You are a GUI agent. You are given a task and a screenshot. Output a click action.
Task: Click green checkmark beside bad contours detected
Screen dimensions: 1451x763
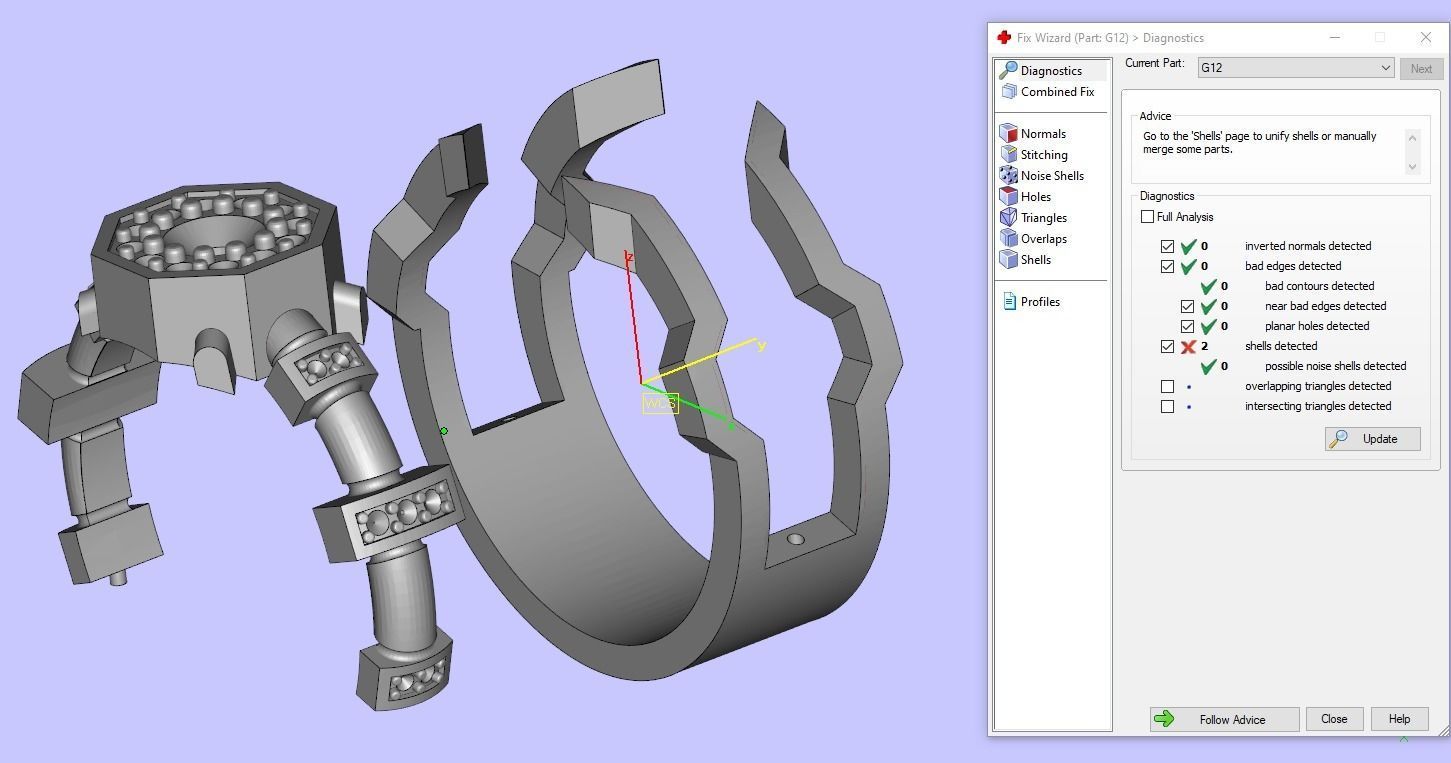1208,286
